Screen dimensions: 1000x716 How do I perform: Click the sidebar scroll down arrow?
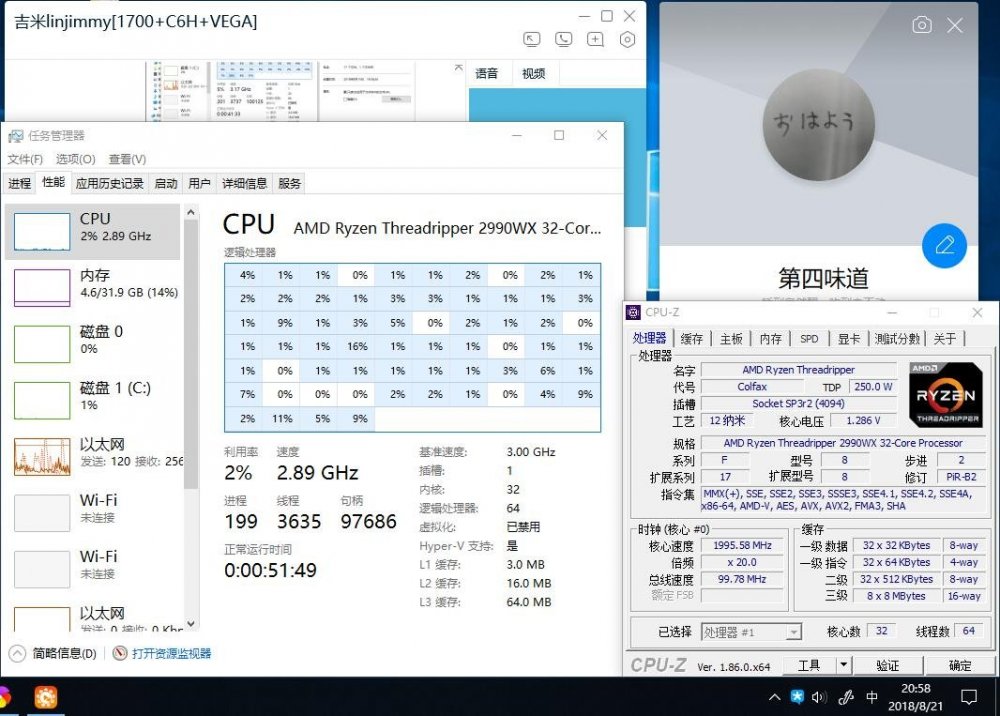click(x=191, y=624)
